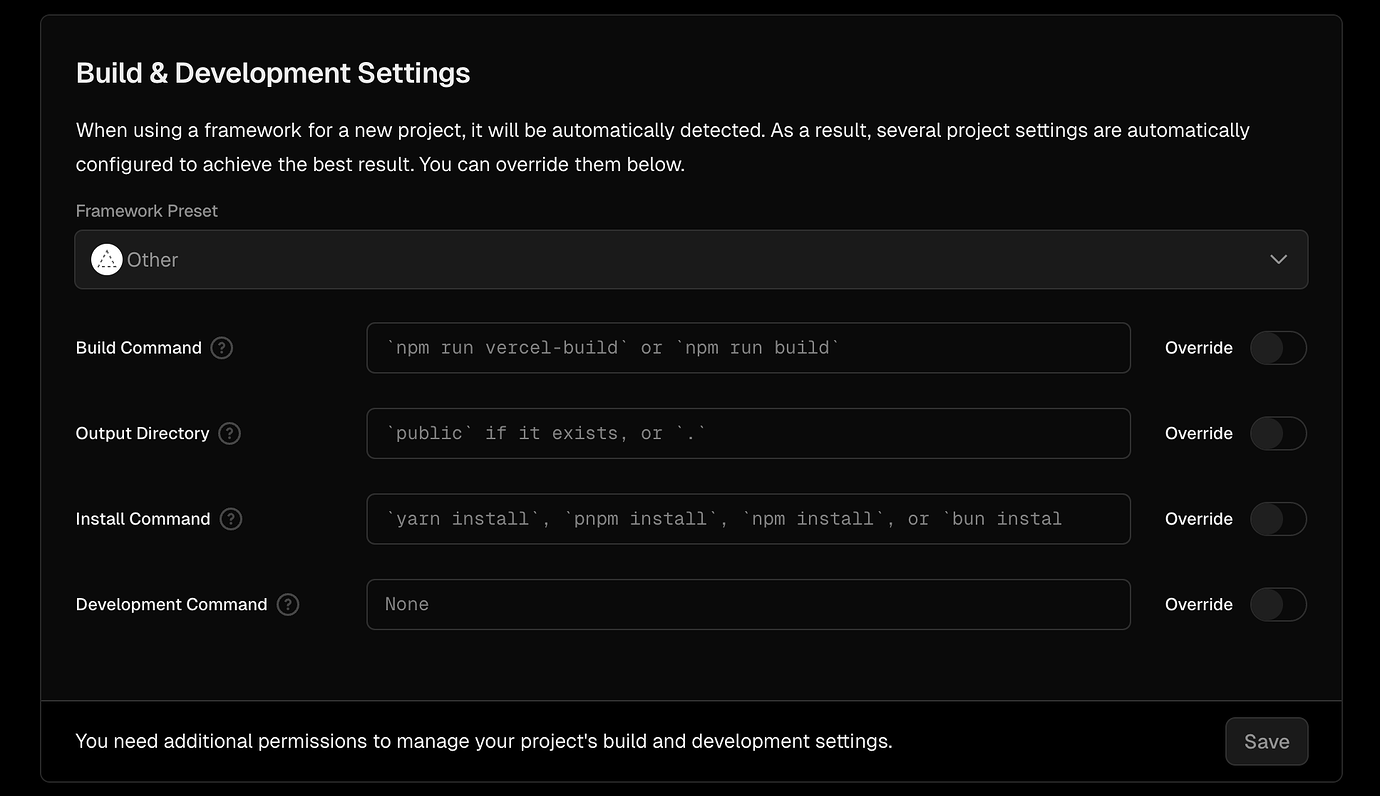
Task: Turn on the Development Command Override toggle
Action: (x=1278, y=604)
